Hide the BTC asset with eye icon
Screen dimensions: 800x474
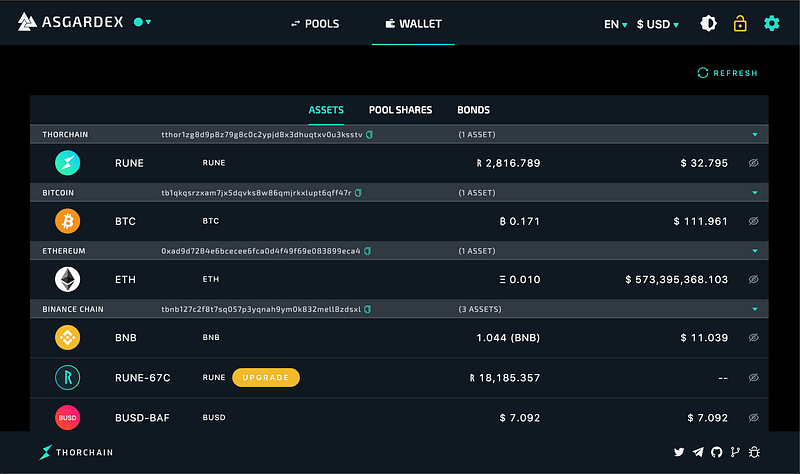click(x=754, y=221)
